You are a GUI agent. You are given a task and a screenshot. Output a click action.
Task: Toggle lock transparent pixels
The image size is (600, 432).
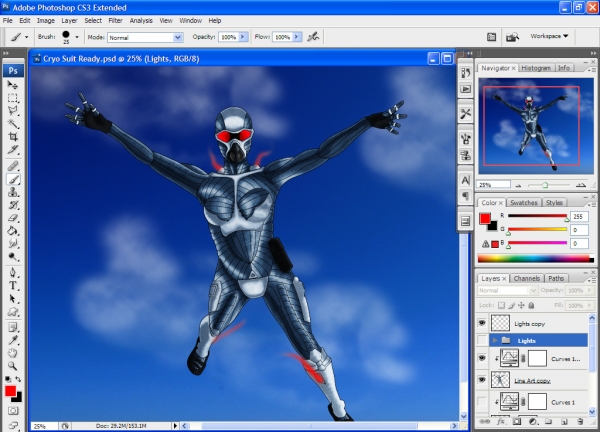coord(501,305)
